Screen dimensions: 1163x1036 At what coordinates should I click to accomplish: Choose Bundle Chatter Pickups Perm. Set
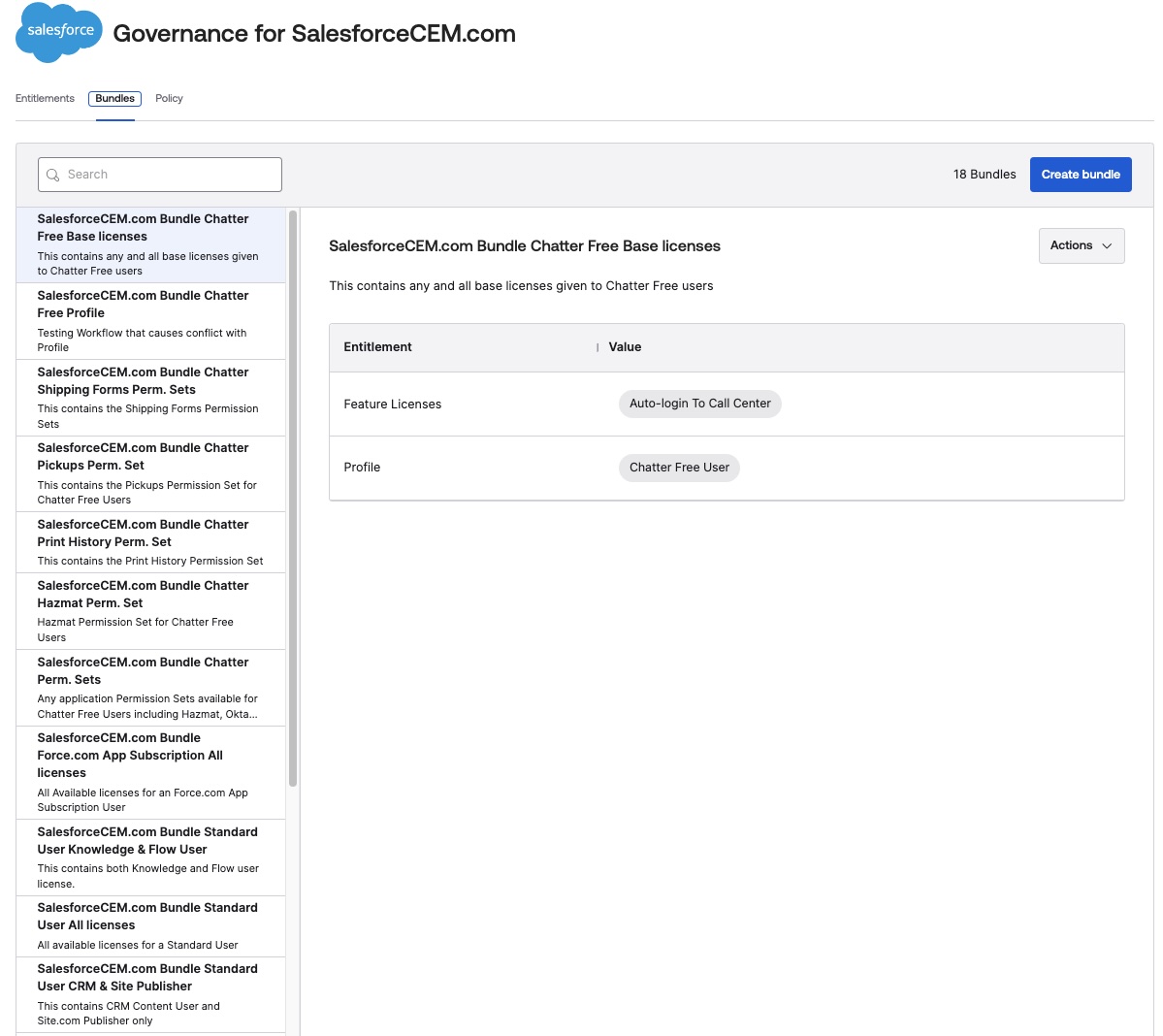(150, 474)
